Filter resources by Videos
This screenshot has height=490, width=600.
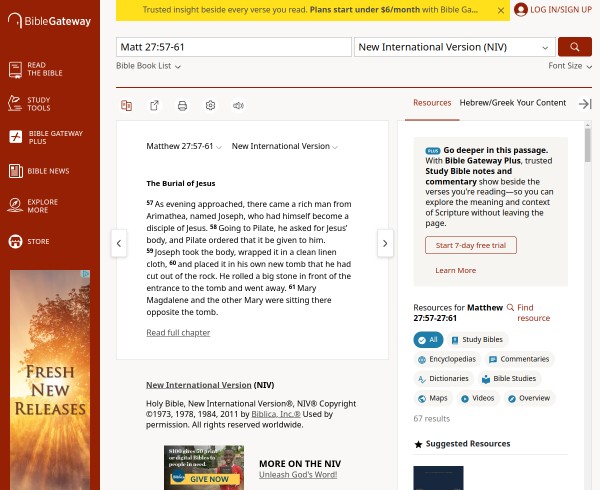click(478, 398)
